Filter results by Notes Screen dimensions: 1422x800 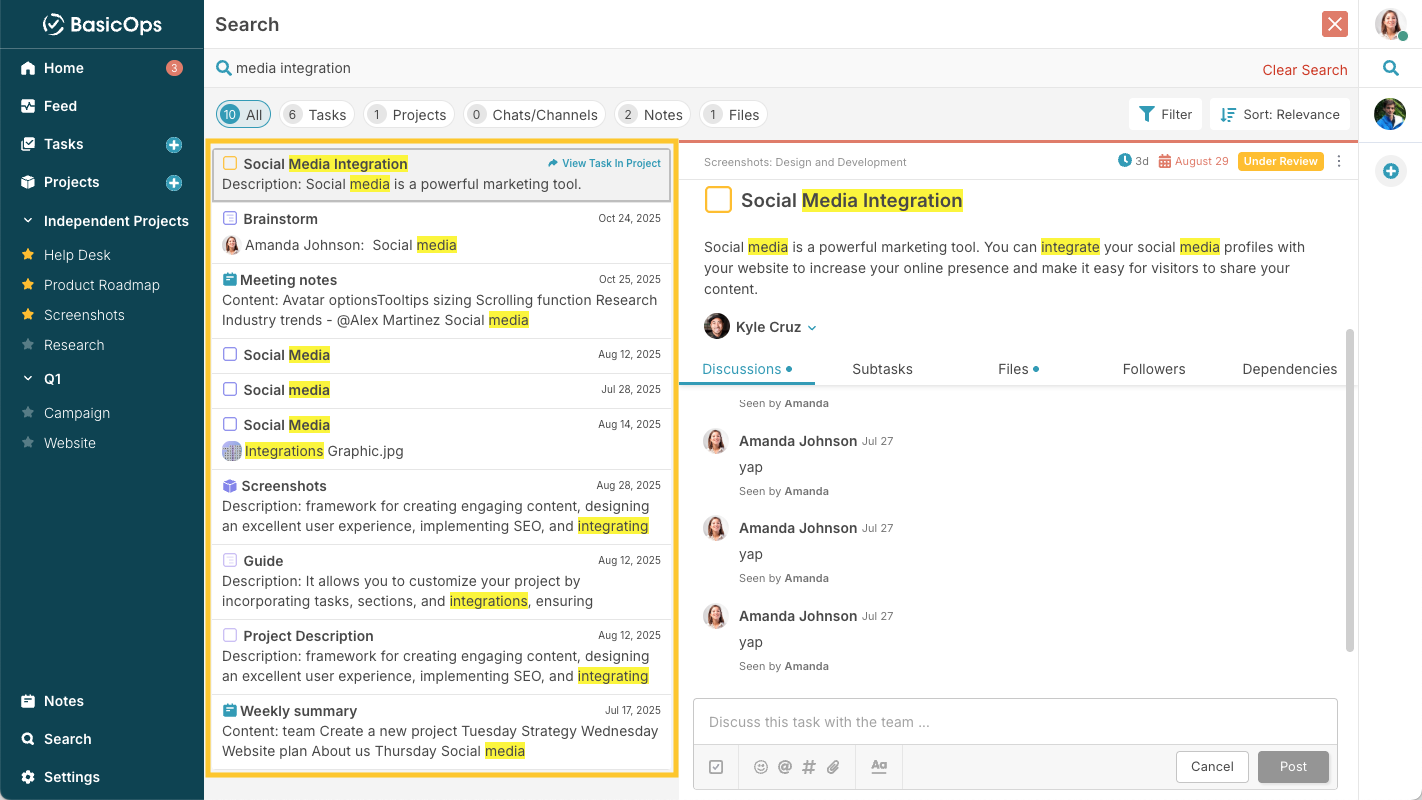[653, 115]
